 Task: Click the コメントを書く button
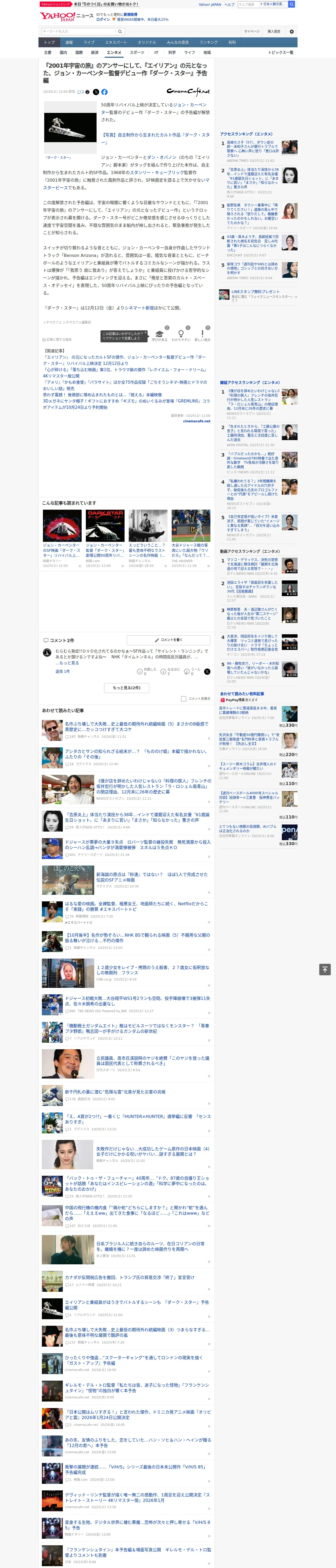pos(168,640)
